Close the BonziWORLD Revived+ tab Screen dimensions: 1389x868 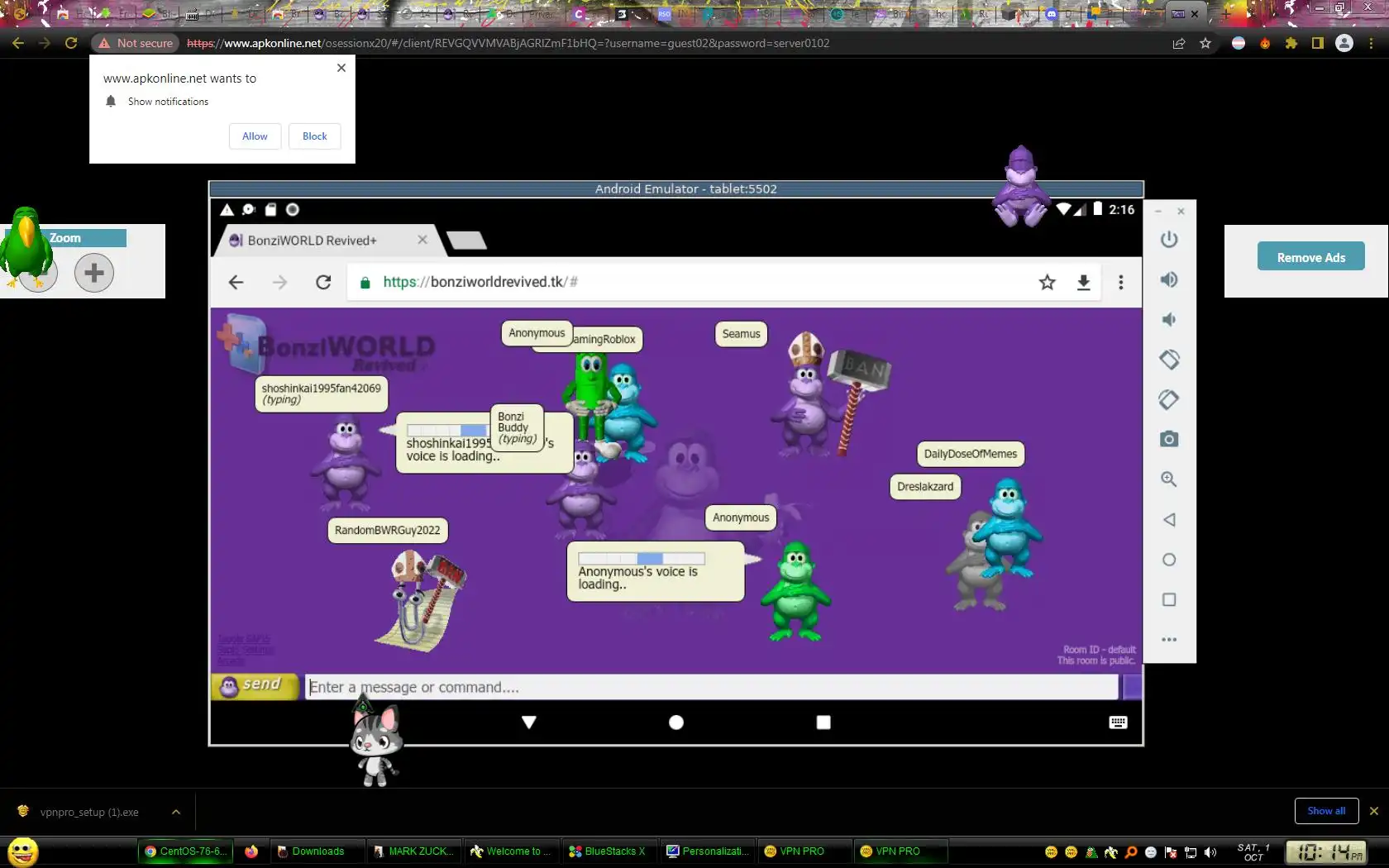pos(422,240)
